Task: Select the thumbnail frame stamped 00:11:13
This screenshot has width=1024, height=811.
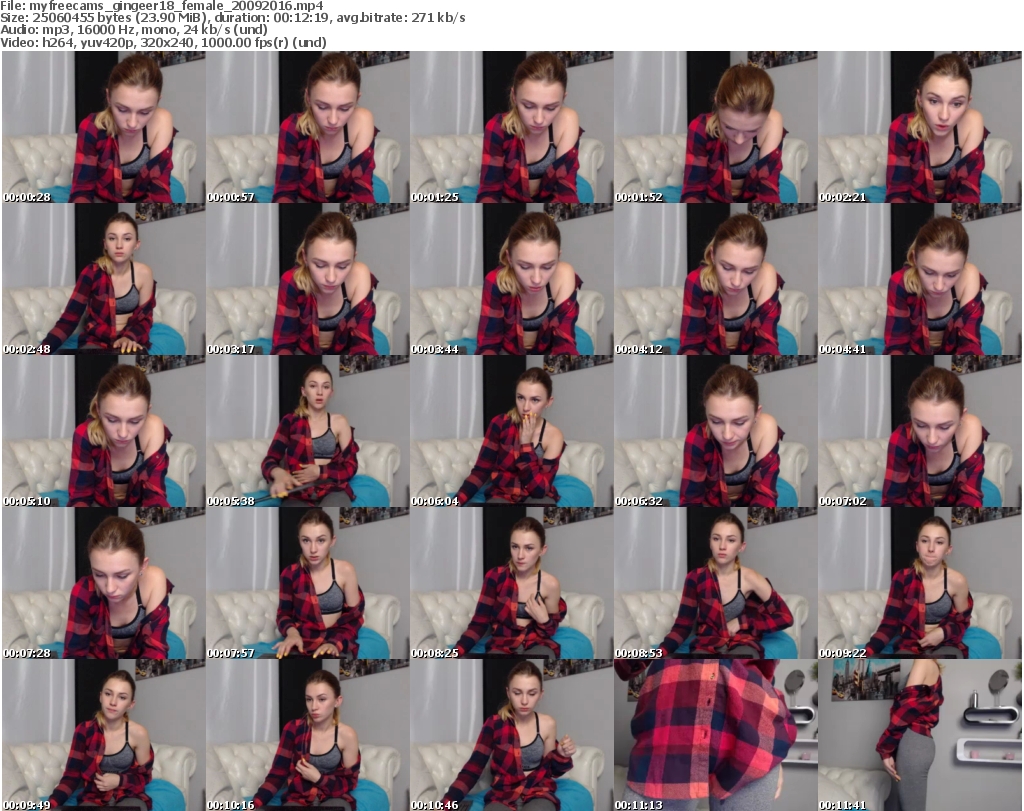Action: coord(716,735)
